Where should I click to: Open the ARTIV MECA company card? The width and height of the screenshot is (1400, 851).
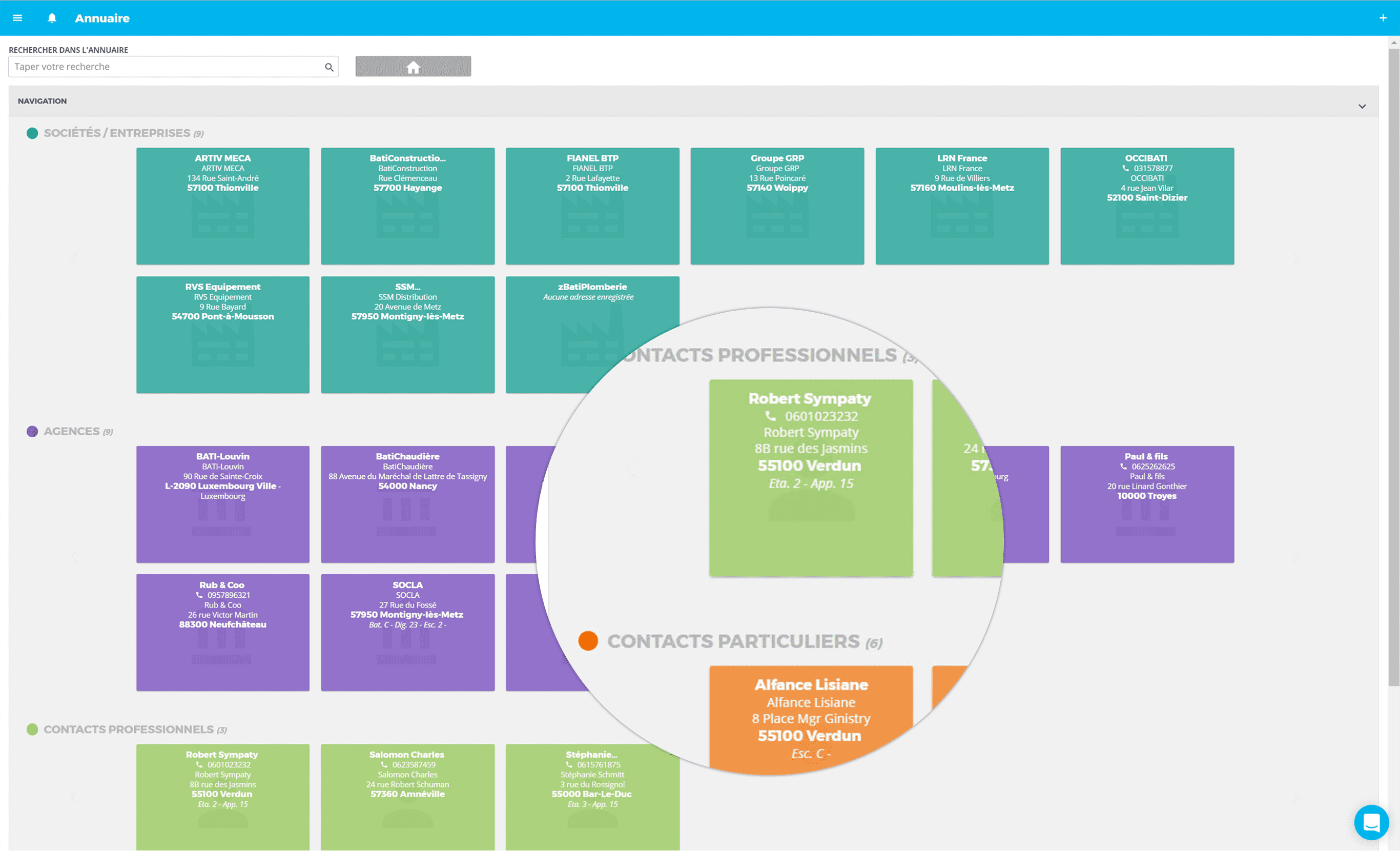point(223,207)
